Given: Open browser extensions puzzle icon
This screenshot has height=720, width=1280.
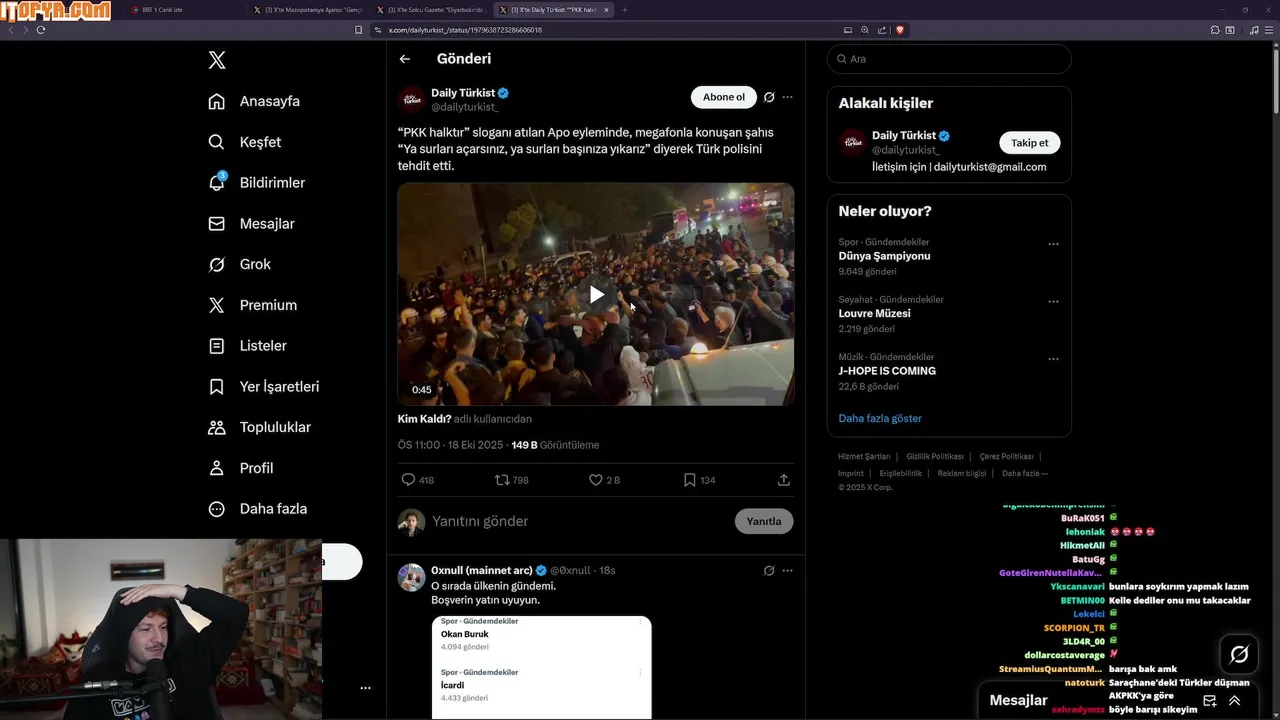Looking at the screenshot, I should tap(1215, 30).
